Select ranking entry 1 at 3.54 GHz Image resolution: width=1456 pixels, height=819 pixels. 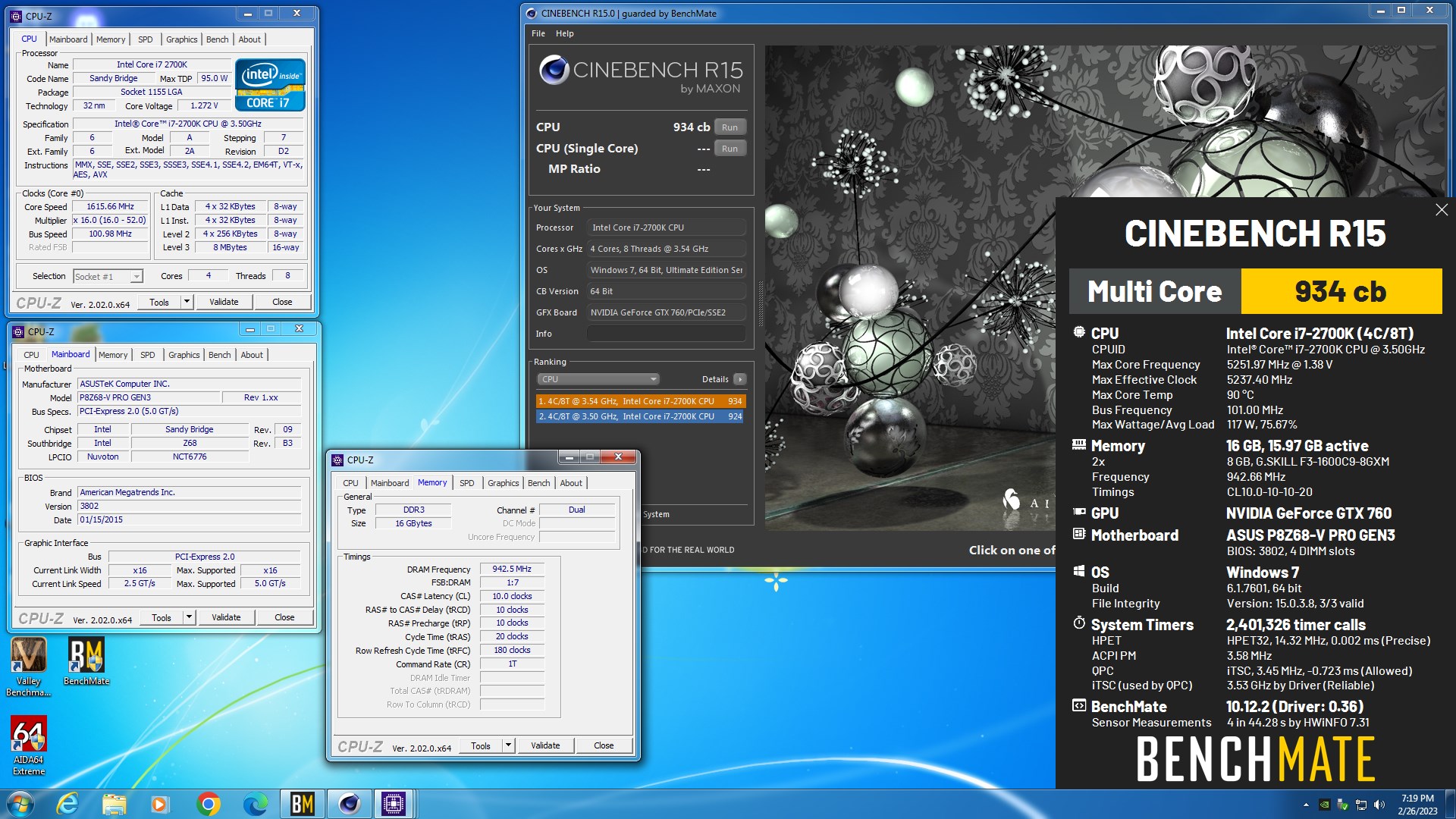click(x=641, y=401)
